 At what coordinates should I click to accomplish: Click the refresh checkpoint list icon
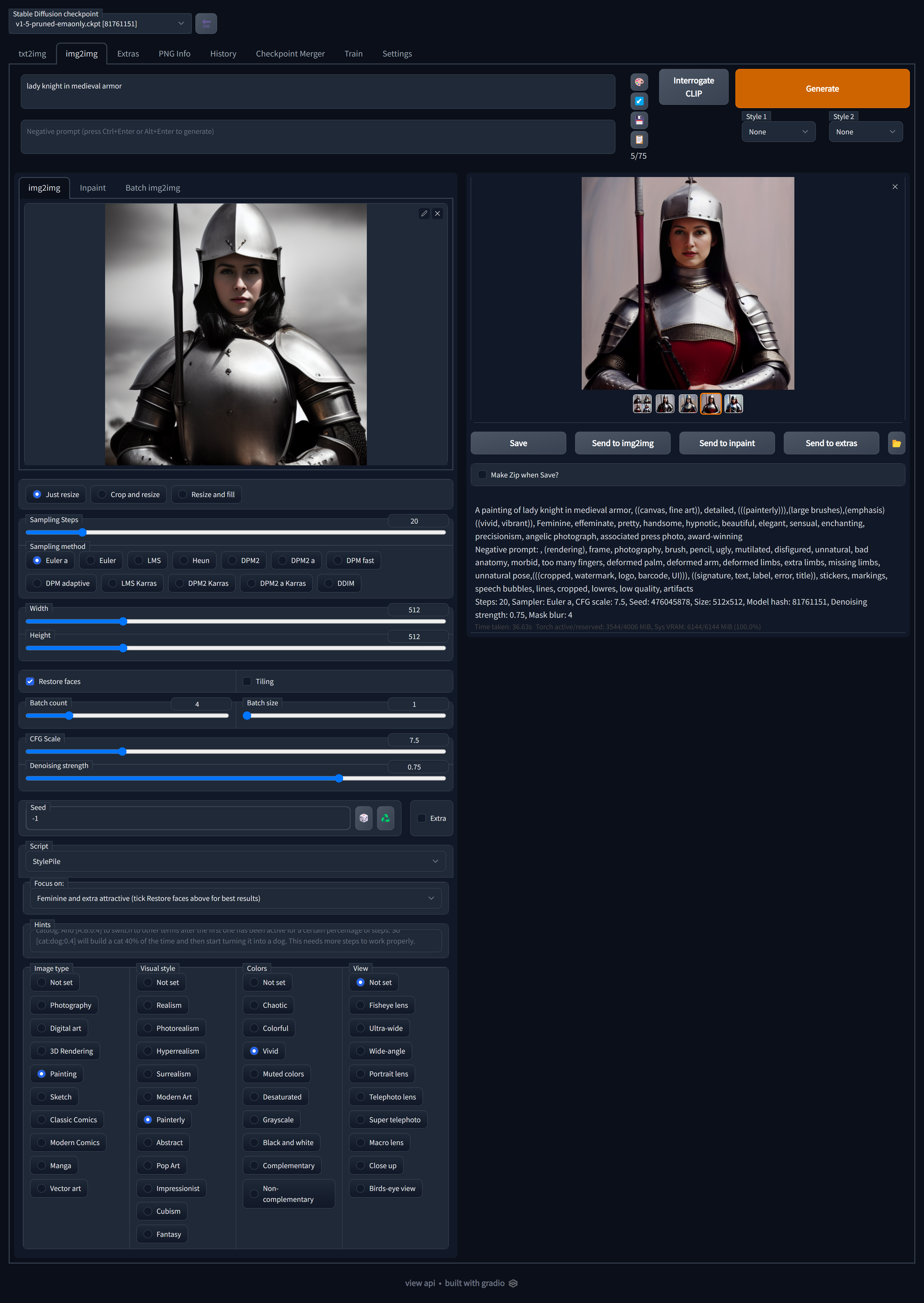pos(206,23)
